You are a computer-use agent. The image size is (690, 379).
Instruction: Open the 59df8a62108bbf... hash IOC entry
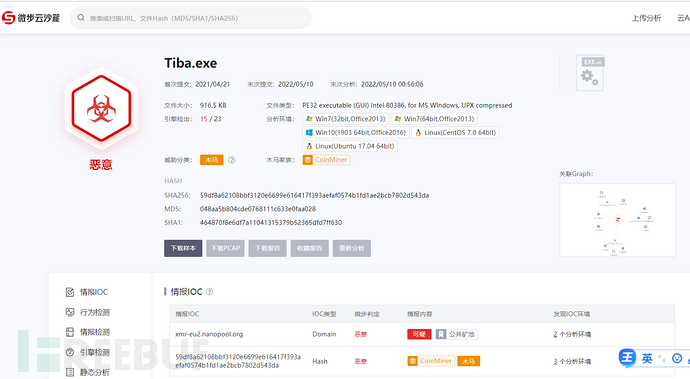[238, 361]
